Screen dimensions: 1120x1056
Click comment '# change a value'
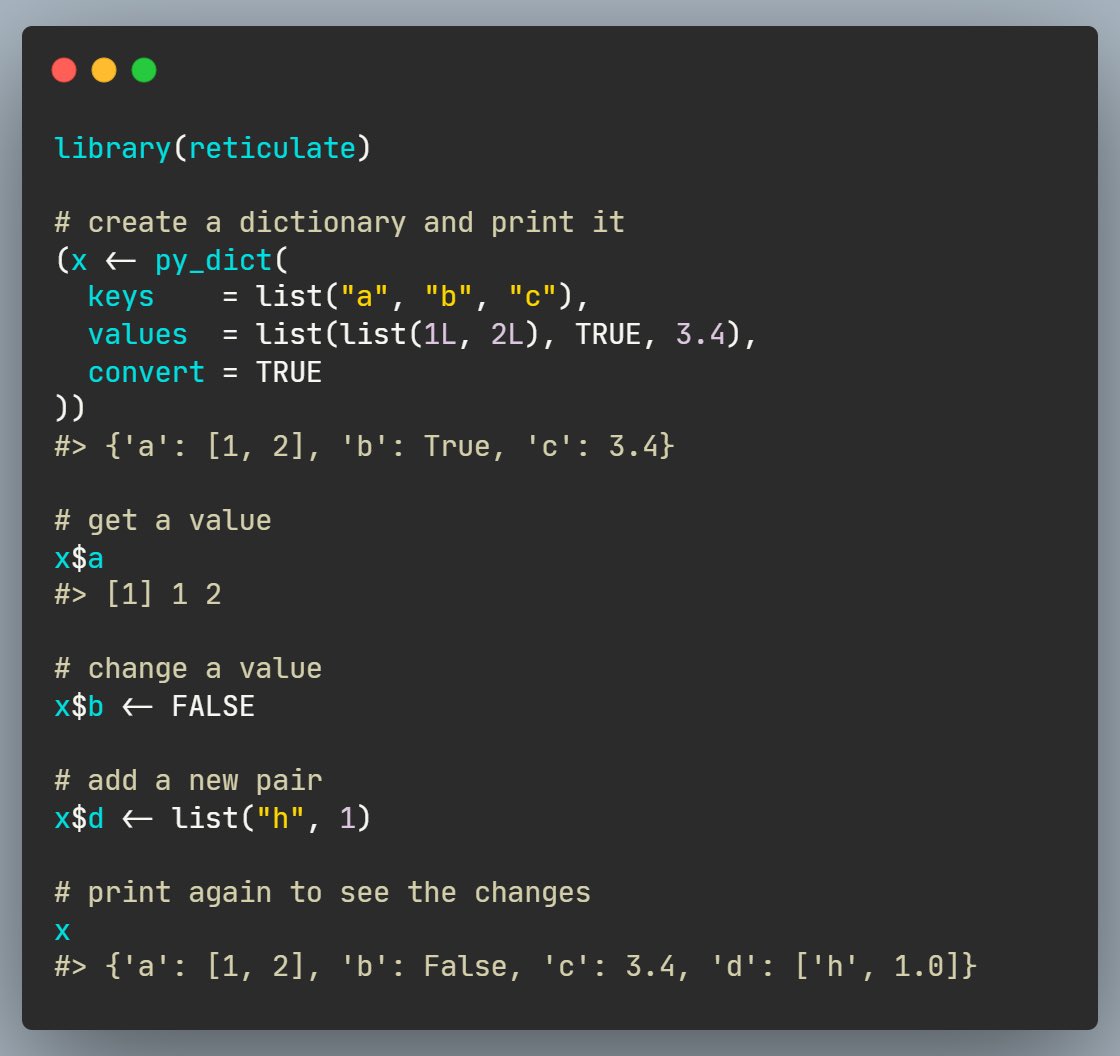tap(188, 669)
